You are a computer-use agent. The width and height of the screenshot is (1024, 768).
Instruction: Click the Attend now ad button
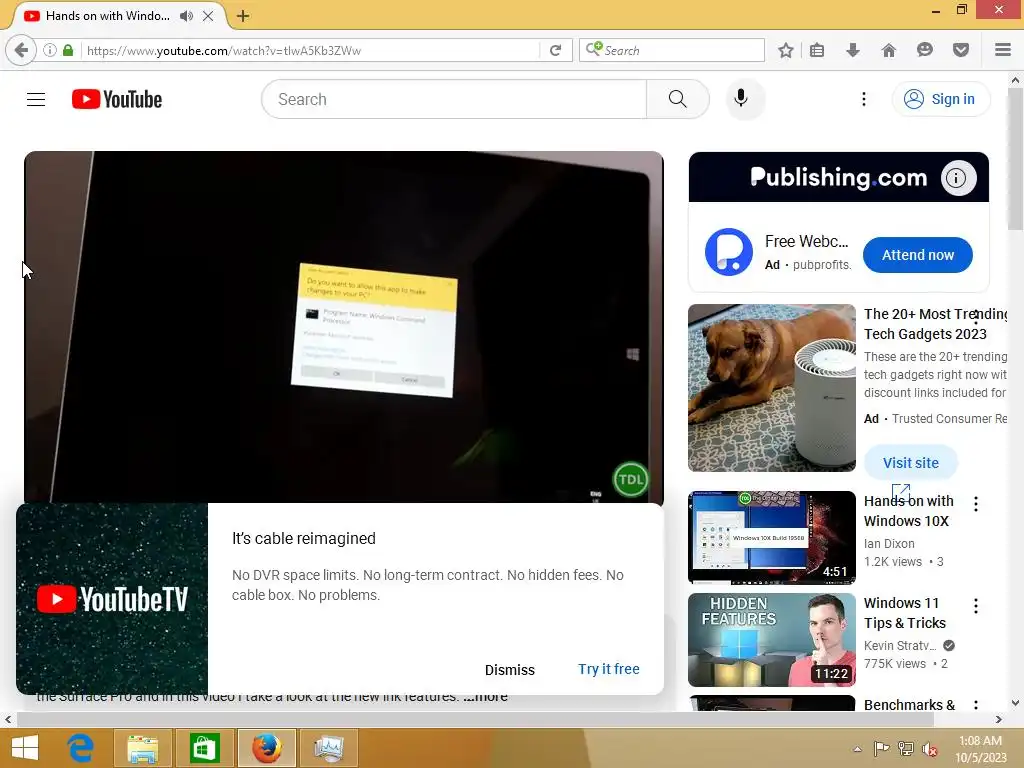(918, 255)
